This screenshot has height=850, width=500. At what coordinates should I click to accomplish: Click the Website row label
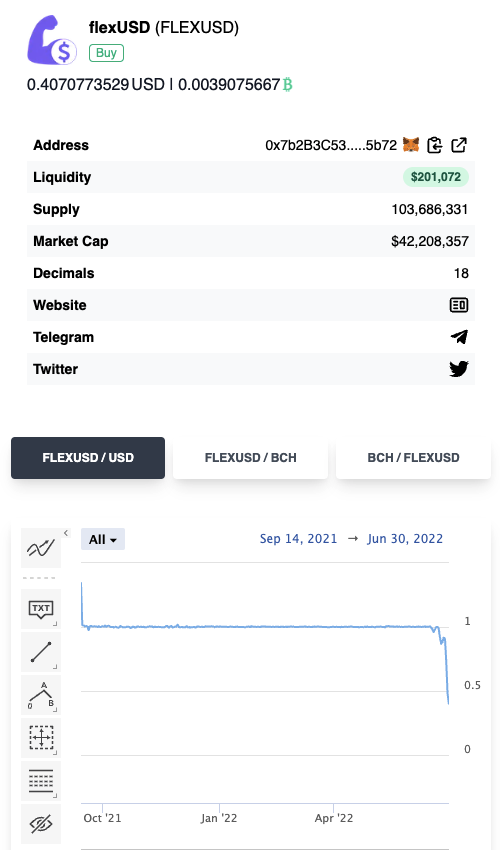point(60,305)
